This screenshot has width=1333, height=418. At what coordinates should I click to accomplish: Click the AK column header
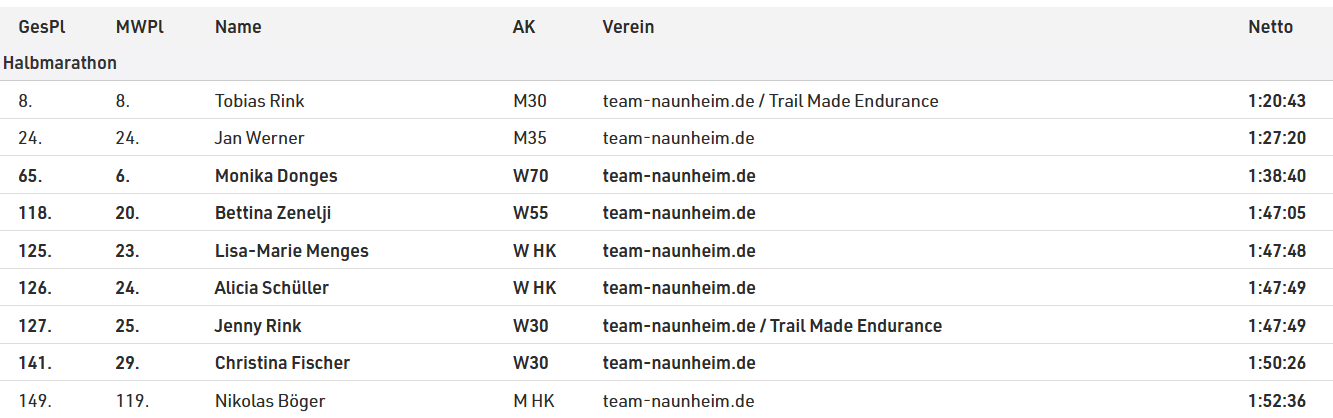[x=524, y=27]
